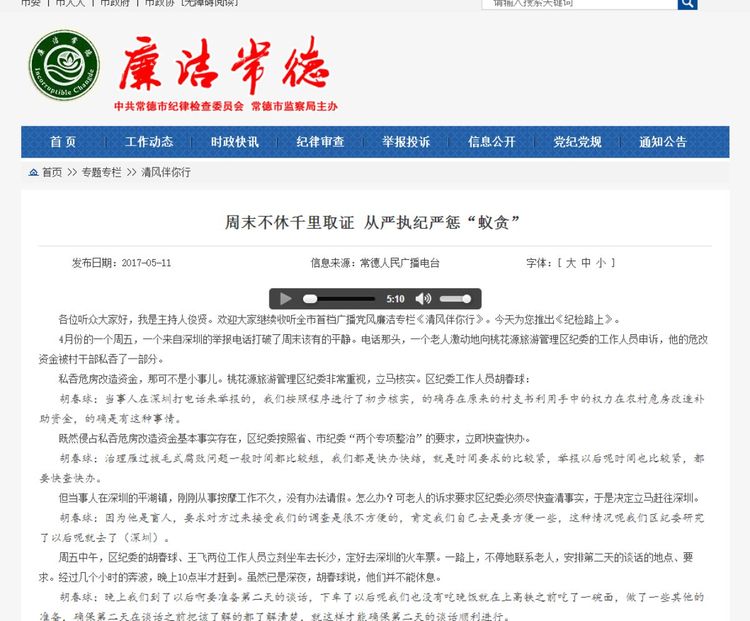Viewport: 750px width, 621px height.
Task: Go to 清风伴你行 in the breadcrumb
Action: pyautogui.click(x=166, y=172)
